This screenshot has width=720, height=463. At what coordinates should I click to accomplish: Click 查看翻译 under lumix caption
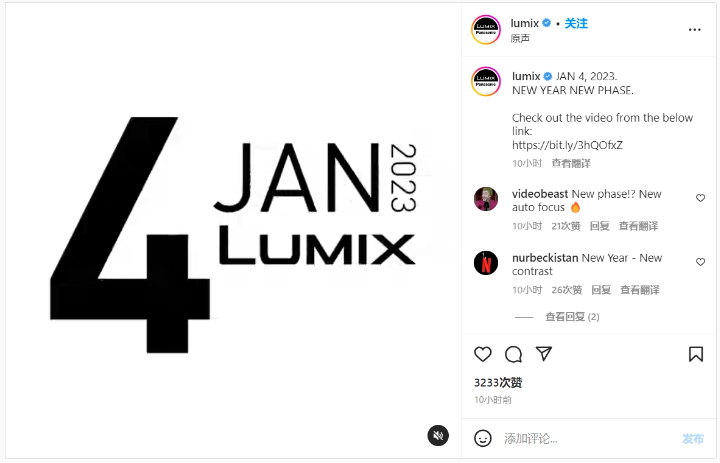[x=571, y=163]
